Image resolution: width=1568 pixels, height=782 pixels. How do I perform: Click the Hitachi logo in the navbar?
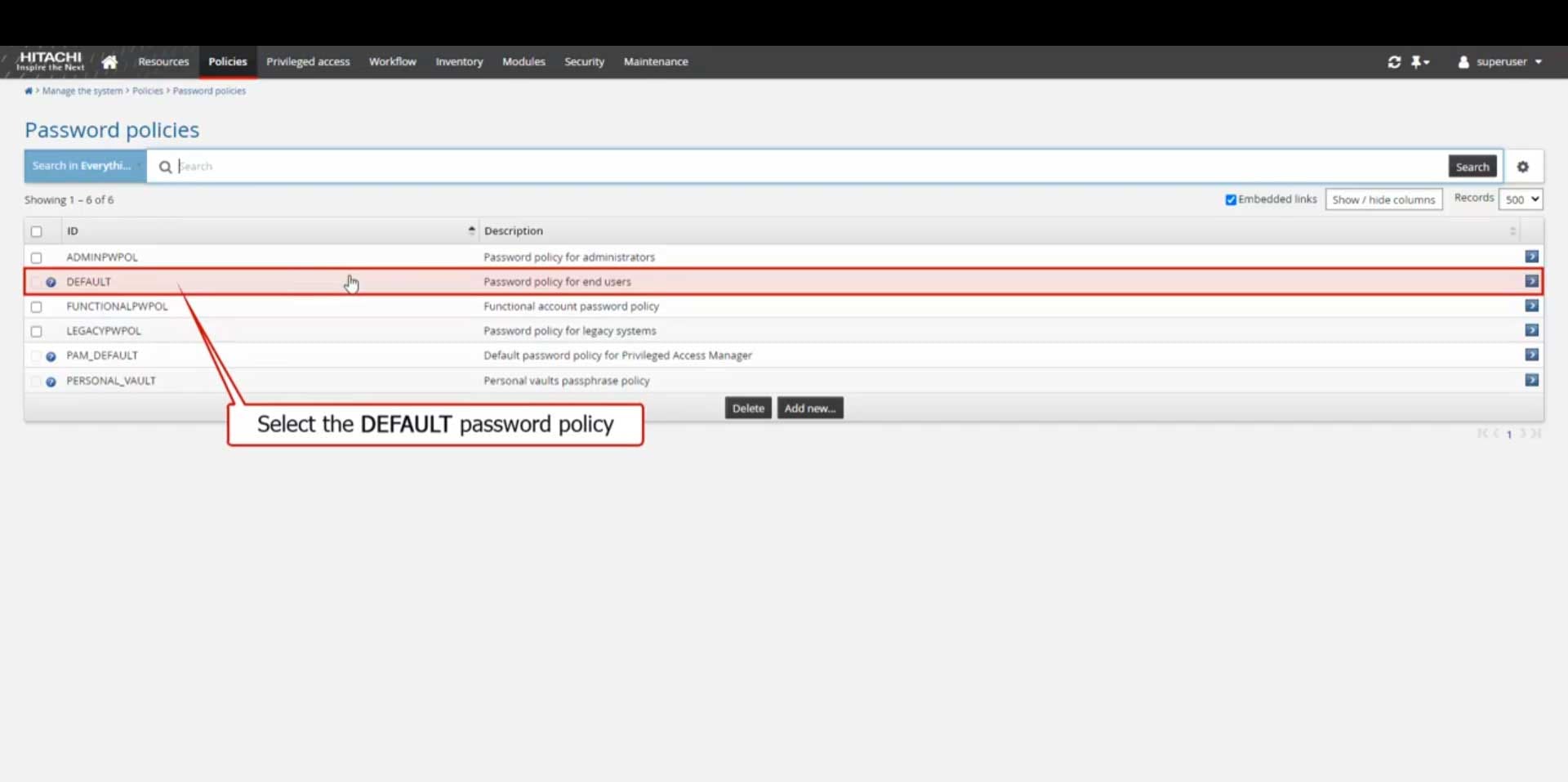(x=51, y=61)
